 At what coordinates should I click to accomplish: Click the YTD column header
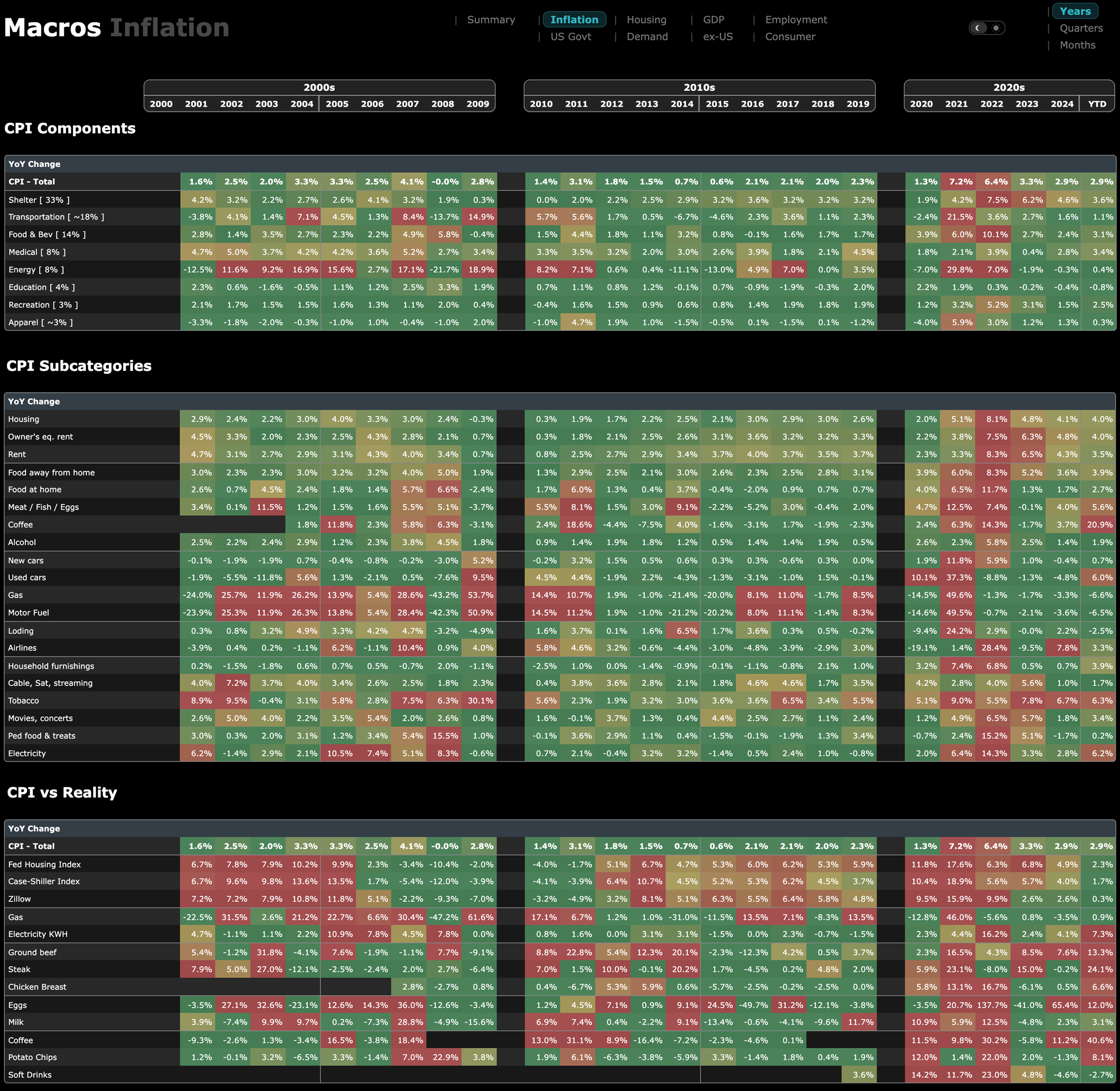1096,103
